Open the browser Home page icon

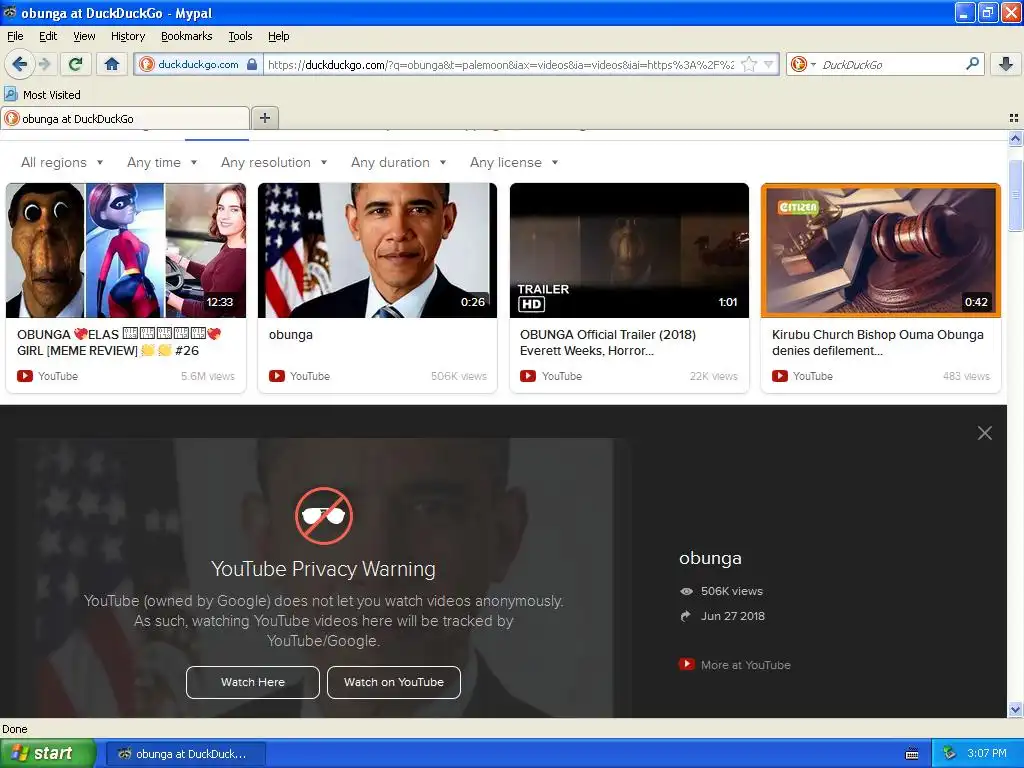coord(112,64)
